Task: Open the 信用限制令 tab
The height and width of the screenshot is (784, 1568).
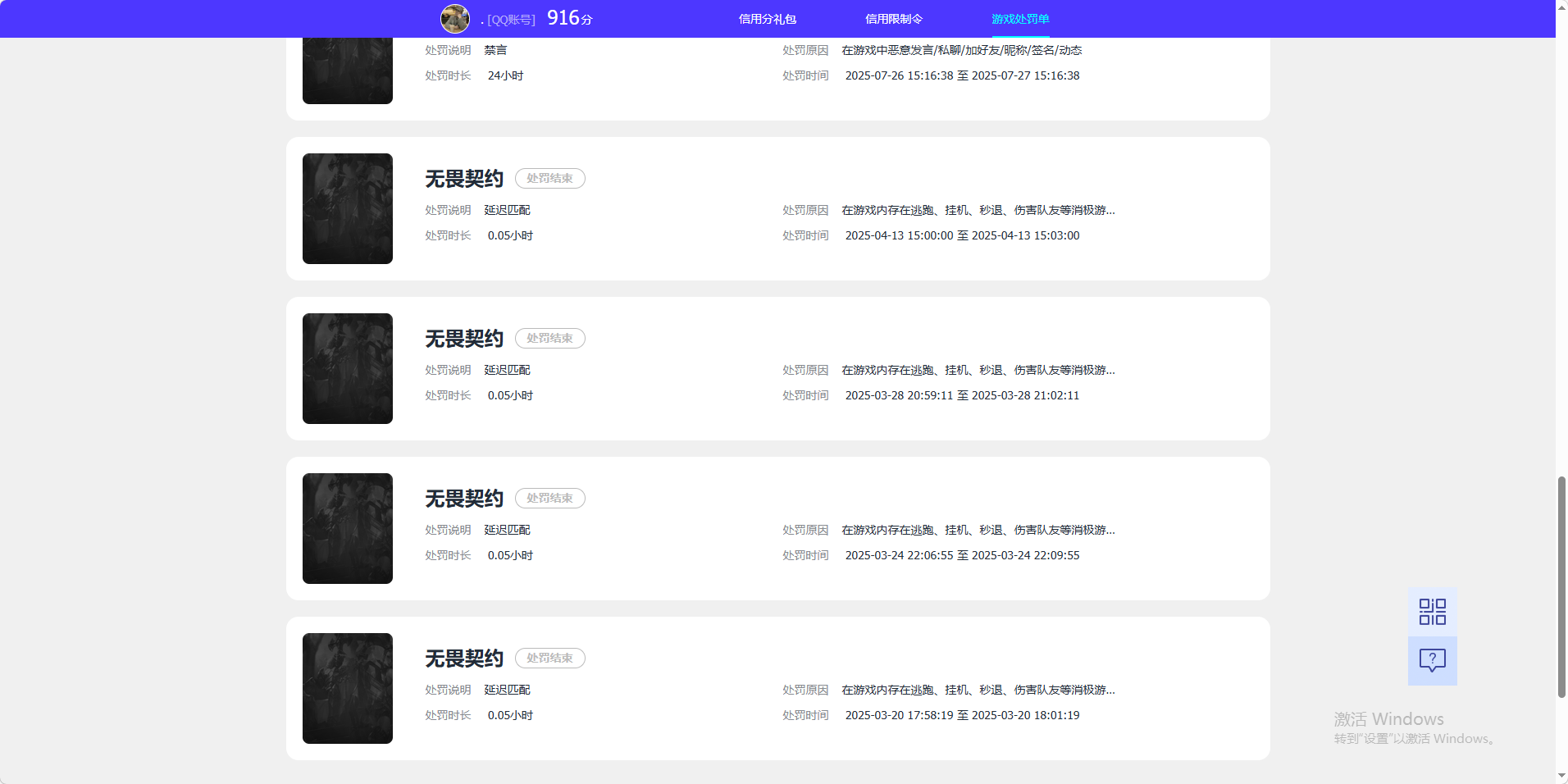Action: [x=893, y=18]
